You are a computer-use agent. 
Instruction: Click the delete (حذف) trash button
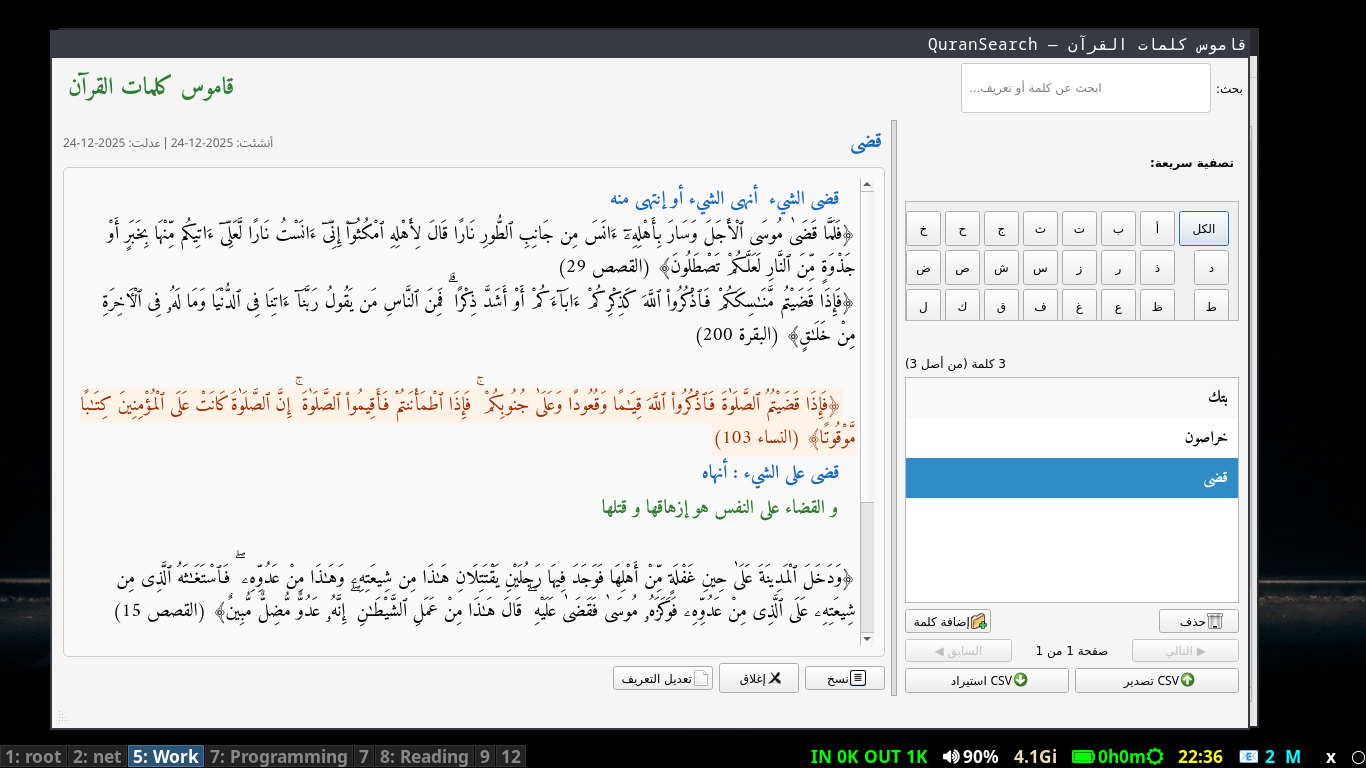tap(1198, 621)
